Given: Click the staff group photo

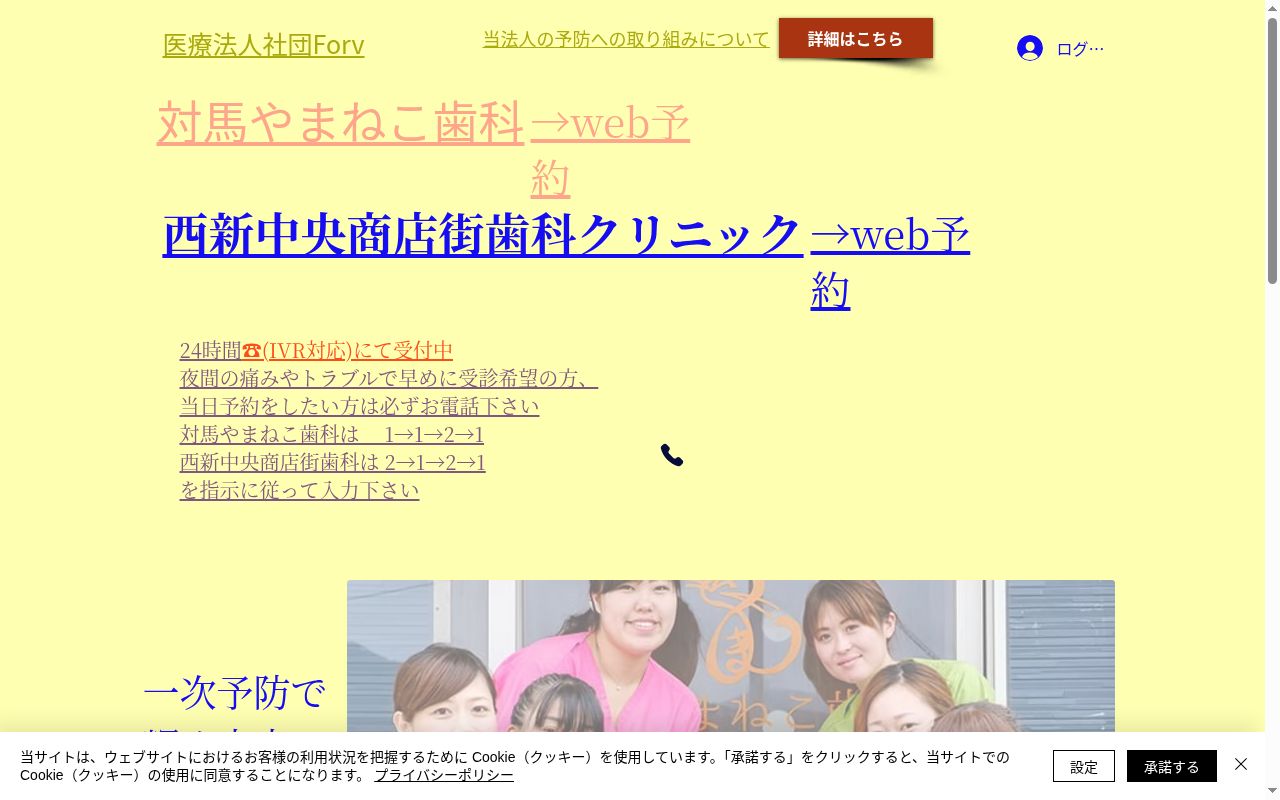Looking at the screenshot, I should (731, 656).
